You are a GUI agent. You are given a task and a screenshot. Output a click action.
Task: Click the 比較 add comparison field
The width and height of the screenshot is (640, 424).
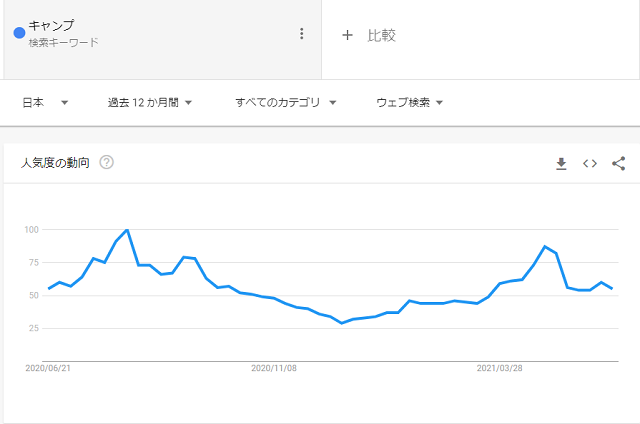click(x=480, y=39)
